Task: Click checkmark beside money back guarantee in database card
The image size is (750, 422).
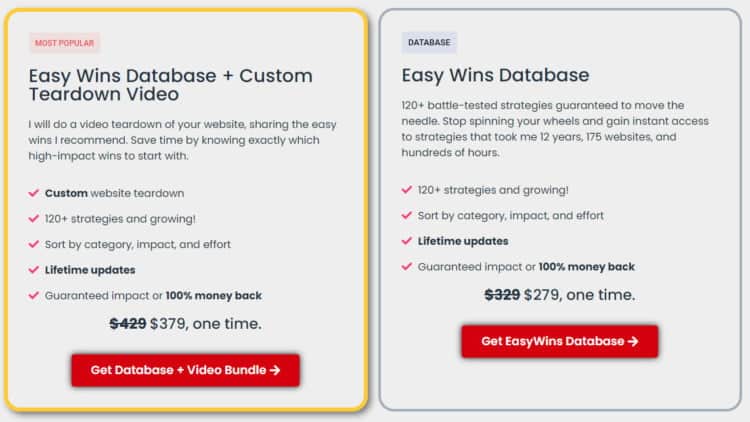Action: coord(407,267)
